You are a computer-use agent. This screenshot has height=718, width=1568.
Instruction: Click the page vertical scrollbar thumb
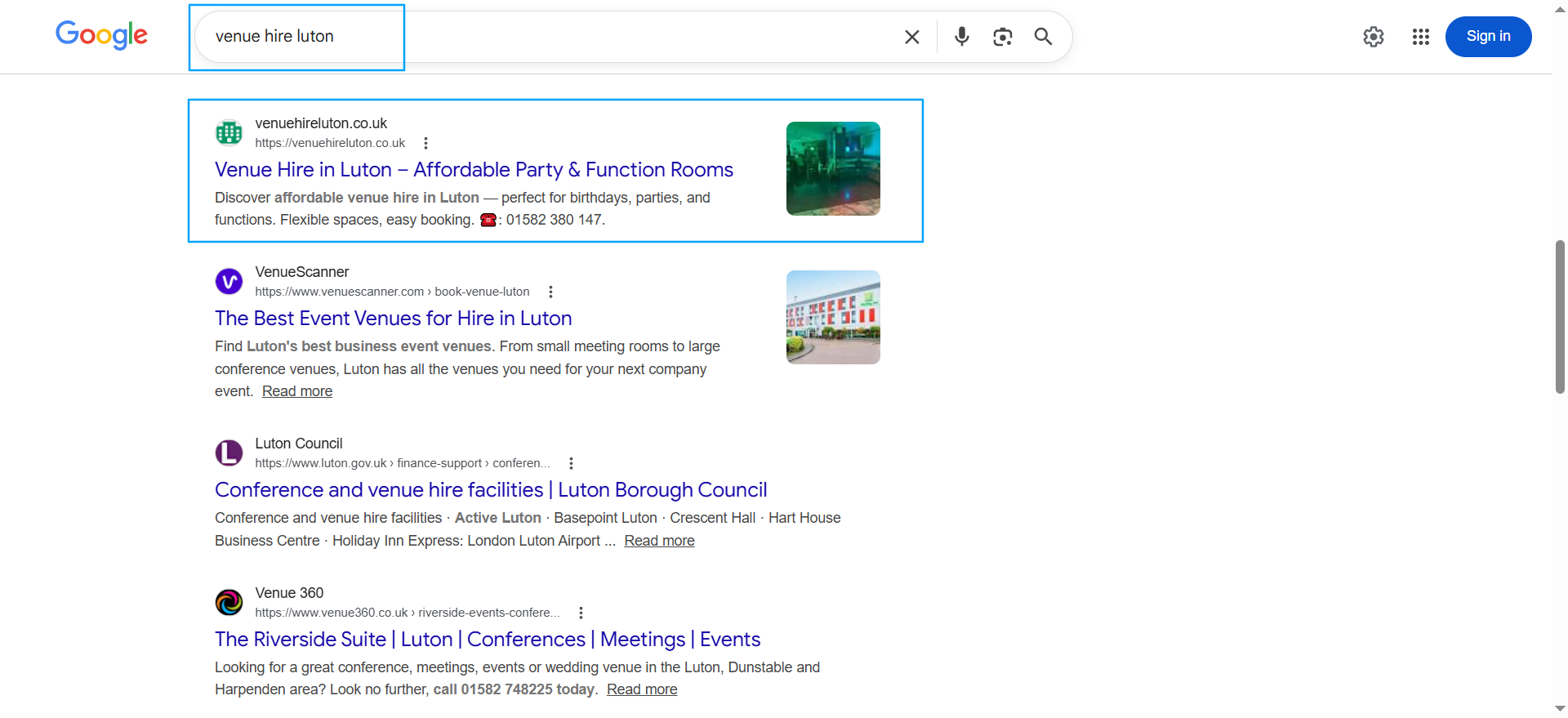(1560, 317)
